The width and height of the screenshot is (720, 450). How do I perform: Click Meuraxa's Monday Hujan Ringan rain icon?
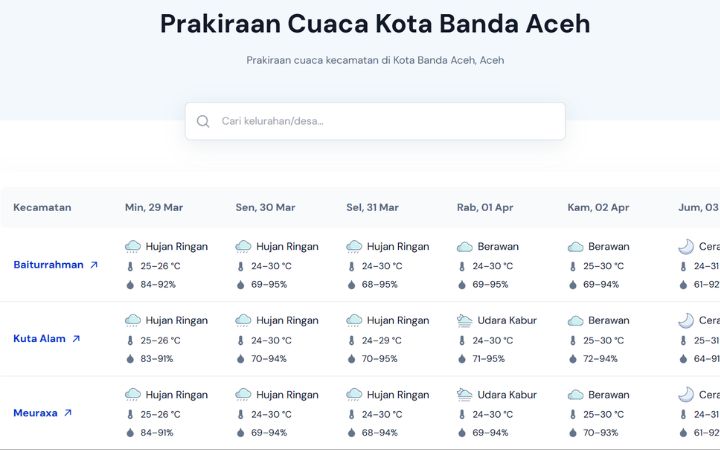pyautogui.click(x=243, y=395)
